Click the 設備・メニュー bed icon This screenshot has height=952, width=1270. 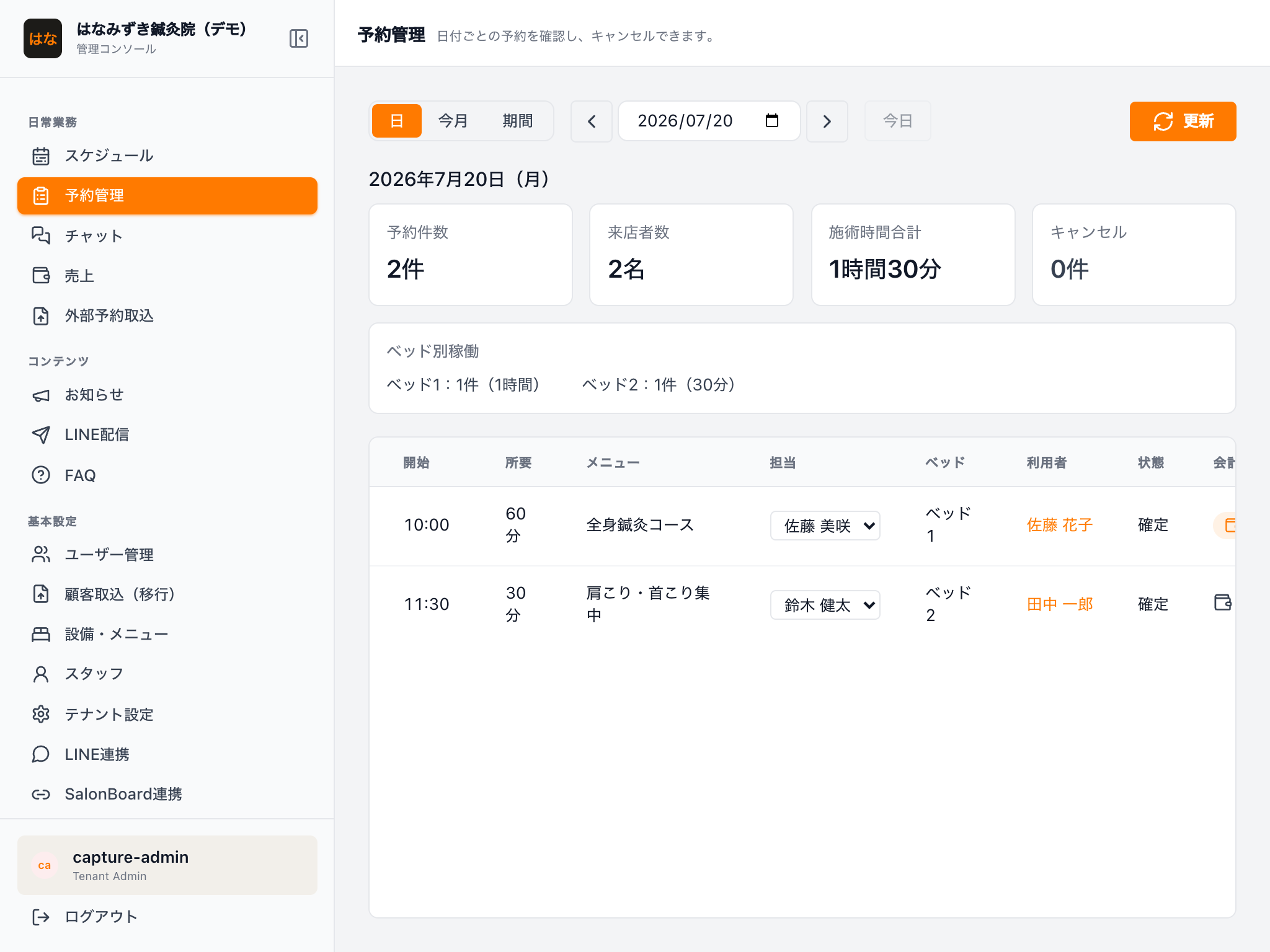pos(41,635)
